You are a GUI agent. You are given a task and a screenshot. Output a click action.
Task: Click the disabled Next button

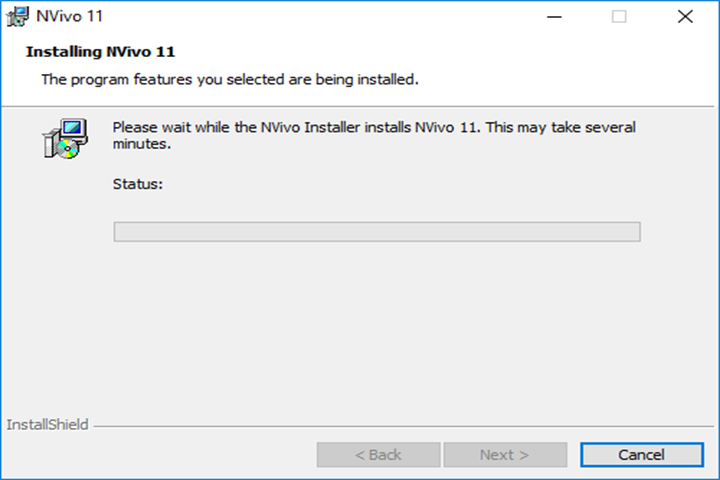point(505,455)
